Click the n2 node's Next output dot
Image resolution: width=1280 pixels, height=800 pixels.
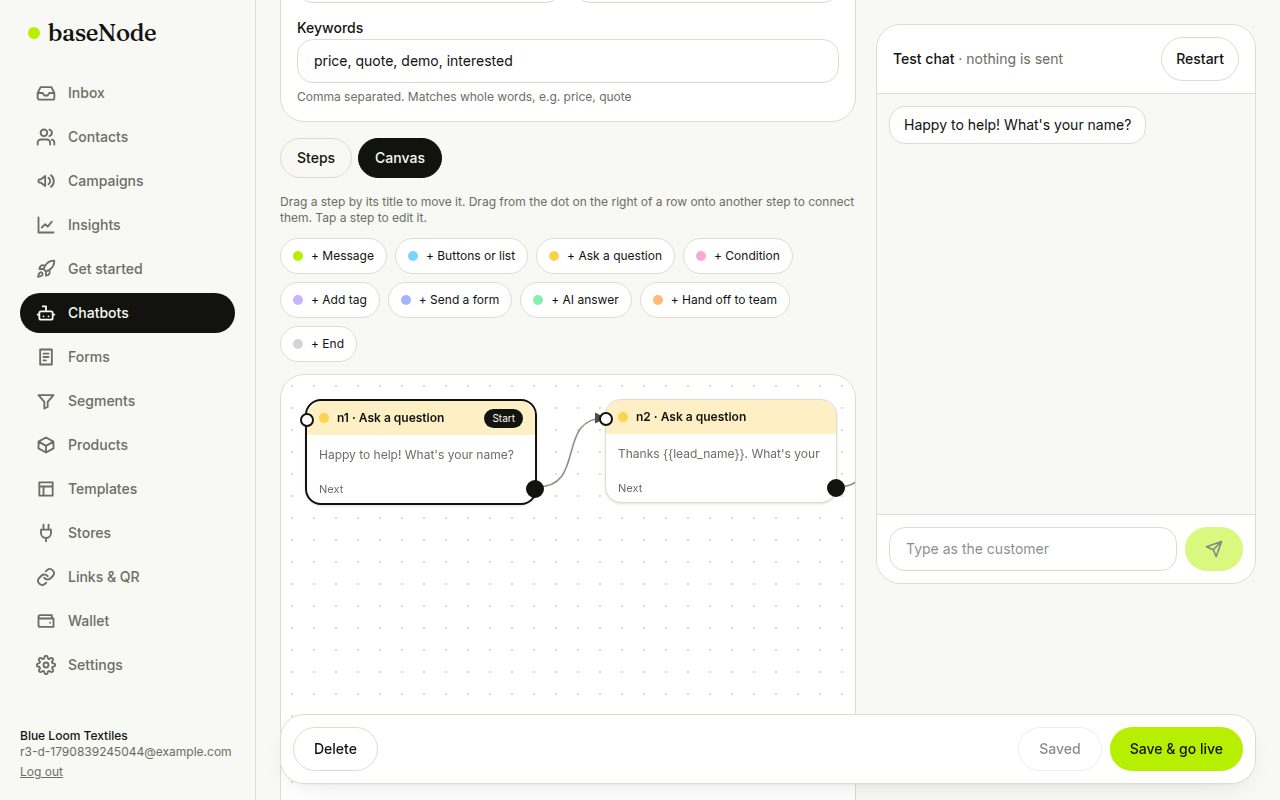pos(835,488)
